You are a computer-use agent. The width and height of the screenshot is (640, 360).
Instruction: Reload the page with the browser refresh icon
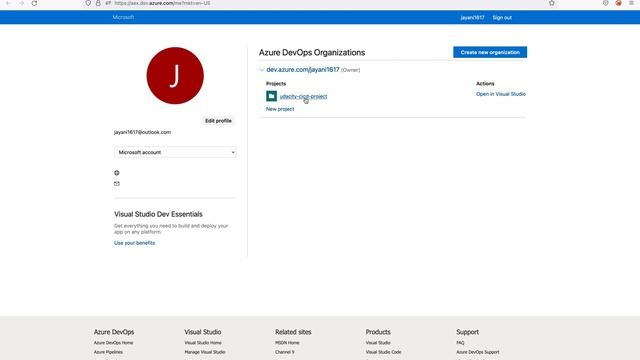tap(34, 3)
